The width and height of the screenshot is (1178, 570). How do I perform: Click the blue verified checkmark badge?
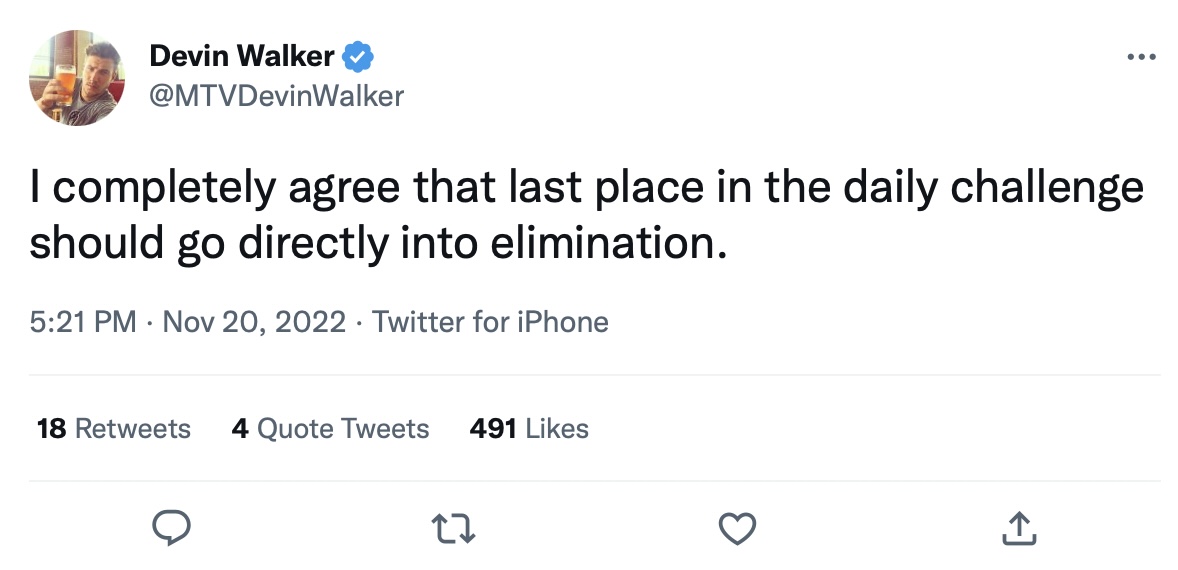point(358,57)
